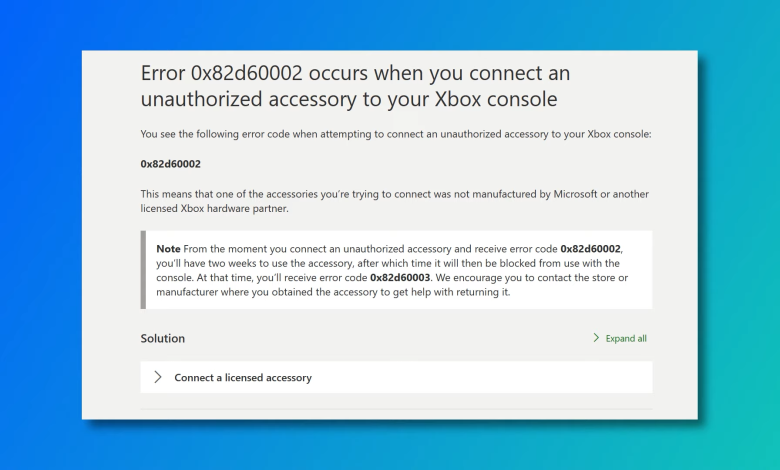Click the Expand all link text

tap(626, 339)
